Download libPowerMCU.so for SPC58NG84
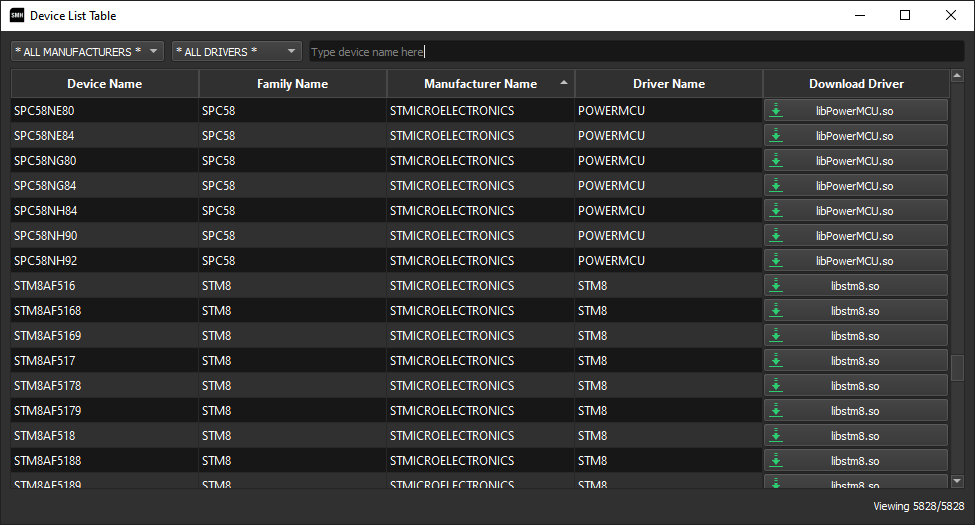 (856, 185)
